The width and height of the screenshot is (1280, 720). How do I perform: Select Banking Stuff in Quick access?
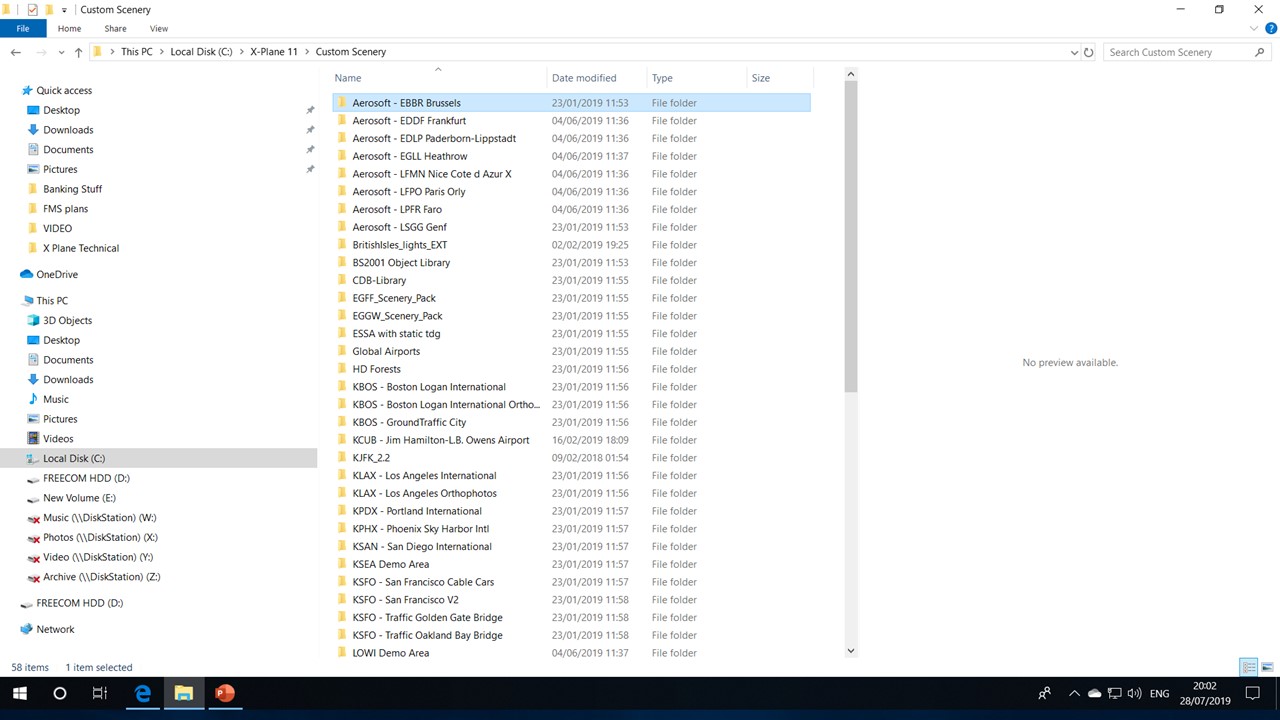click(73, 189)
